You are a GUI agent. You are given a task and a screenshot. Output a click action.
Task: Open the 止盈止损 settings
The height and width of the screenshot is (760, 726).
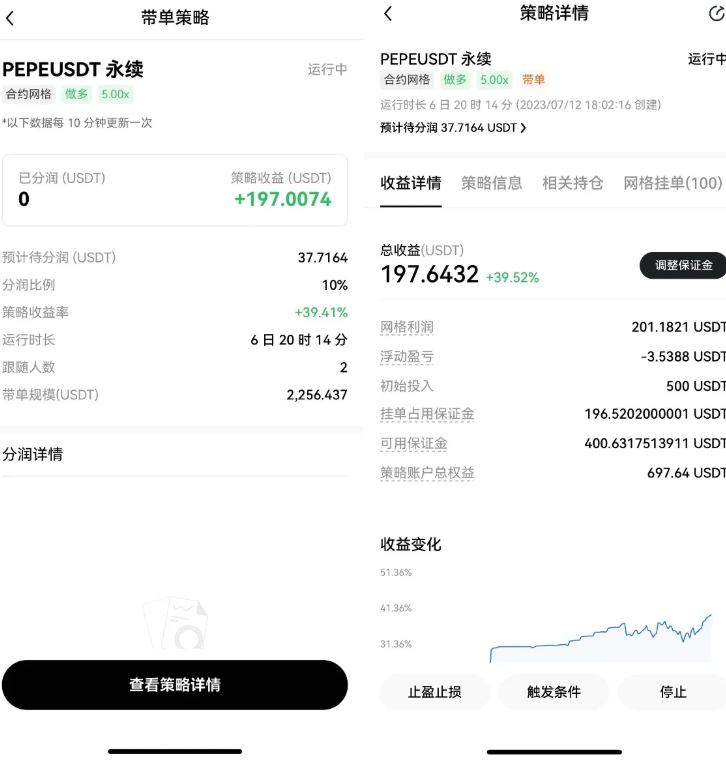click(435, 692)
